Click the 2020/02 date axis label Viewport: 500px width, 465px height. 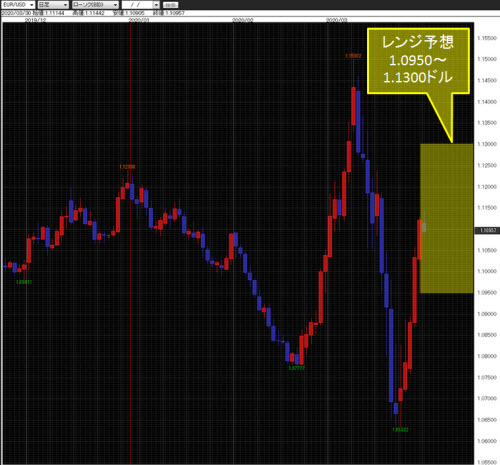pyautogui.click(x=243, y=20)
